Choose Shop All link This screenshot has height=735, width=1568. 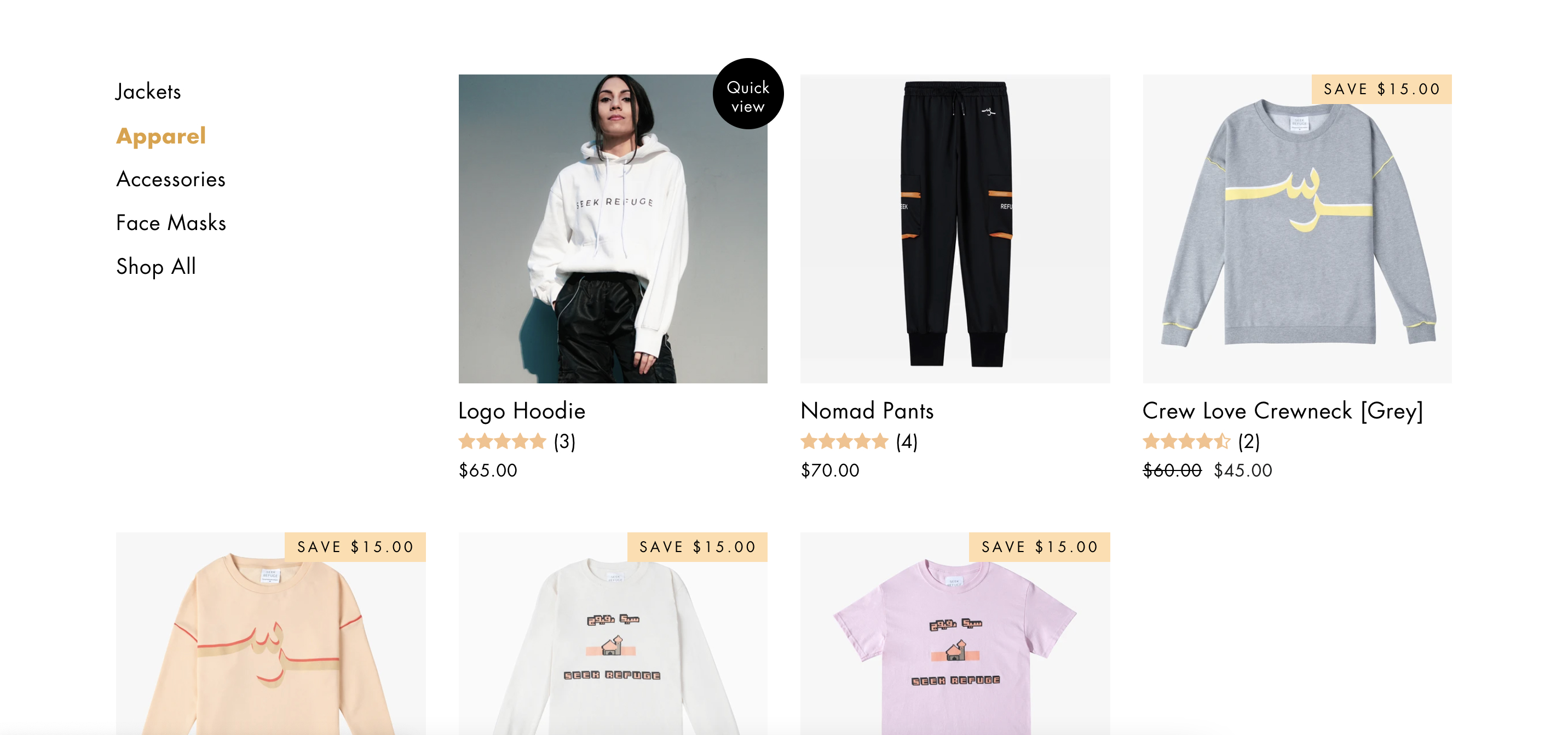tap(156, 267)
